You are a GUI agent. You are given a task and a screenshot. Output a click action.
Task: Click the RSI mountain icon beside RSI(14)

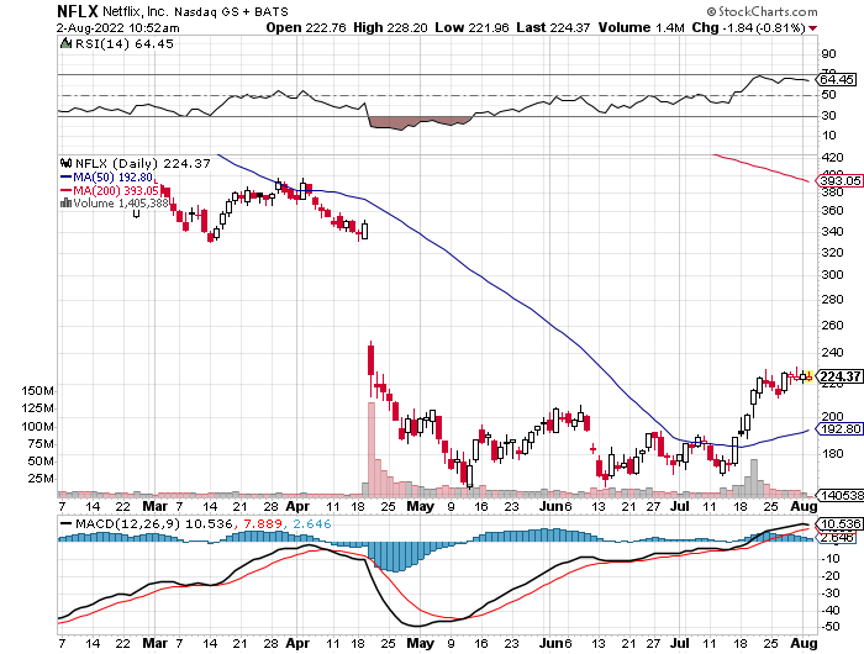(x=66, y=44)
